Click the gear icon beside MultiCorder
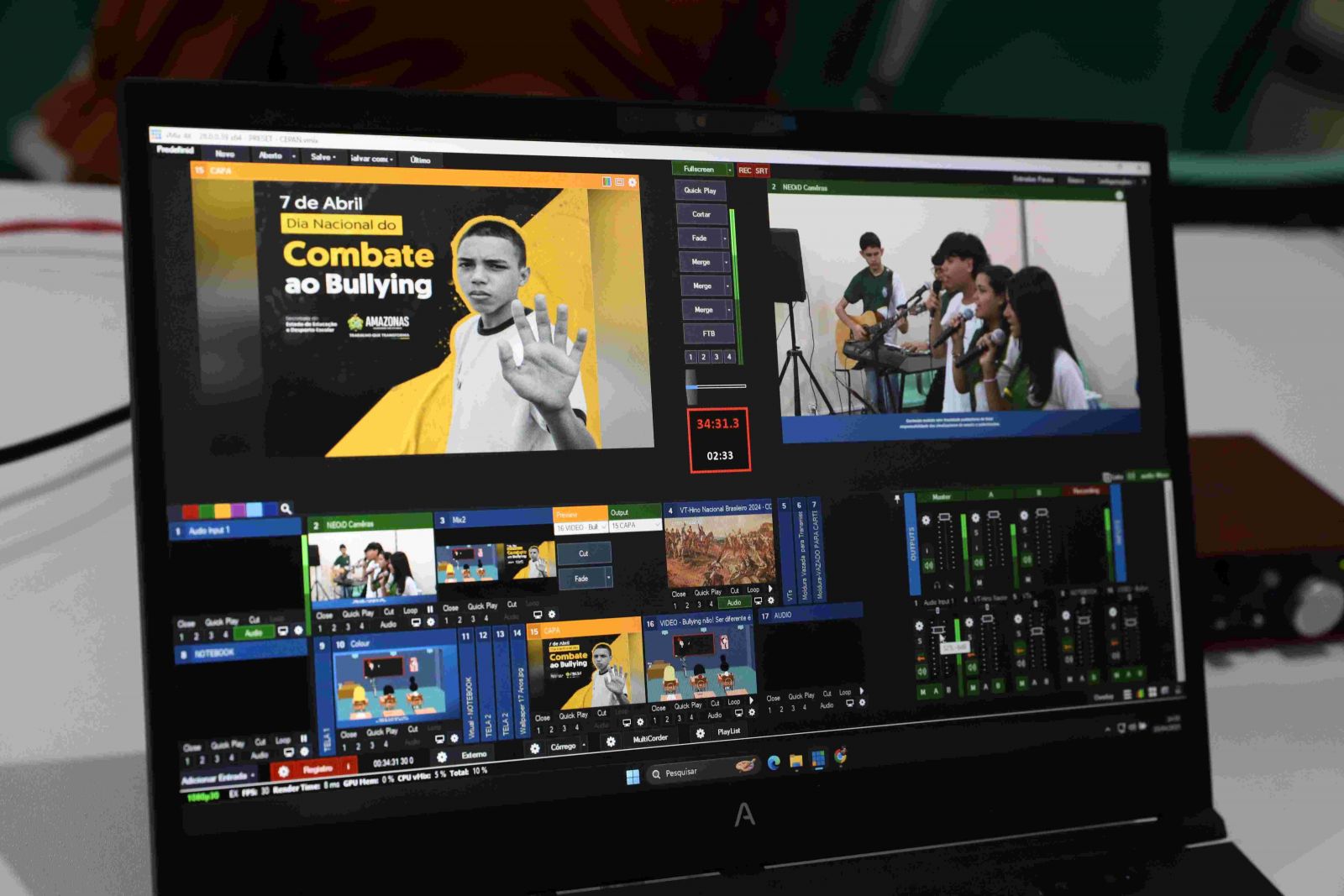The image size is (1344, 896). click(611, 741)
